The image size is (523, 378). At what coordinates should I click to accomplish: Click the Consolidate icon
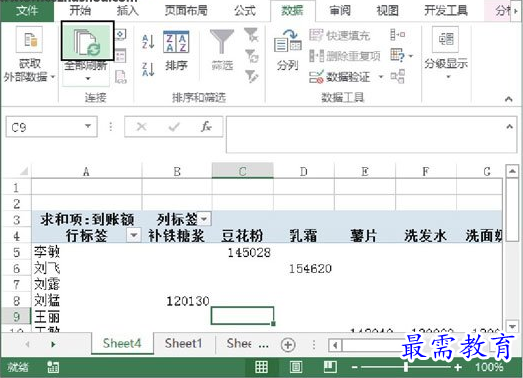398,34
